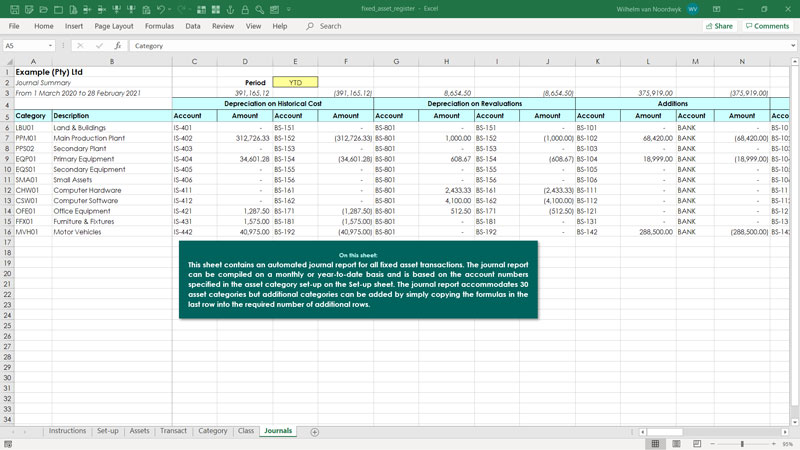The width and height of the screenshot is (800, 450).
Task: Open the Name Box dropdown arrow
Action: (x=50, y=46)
